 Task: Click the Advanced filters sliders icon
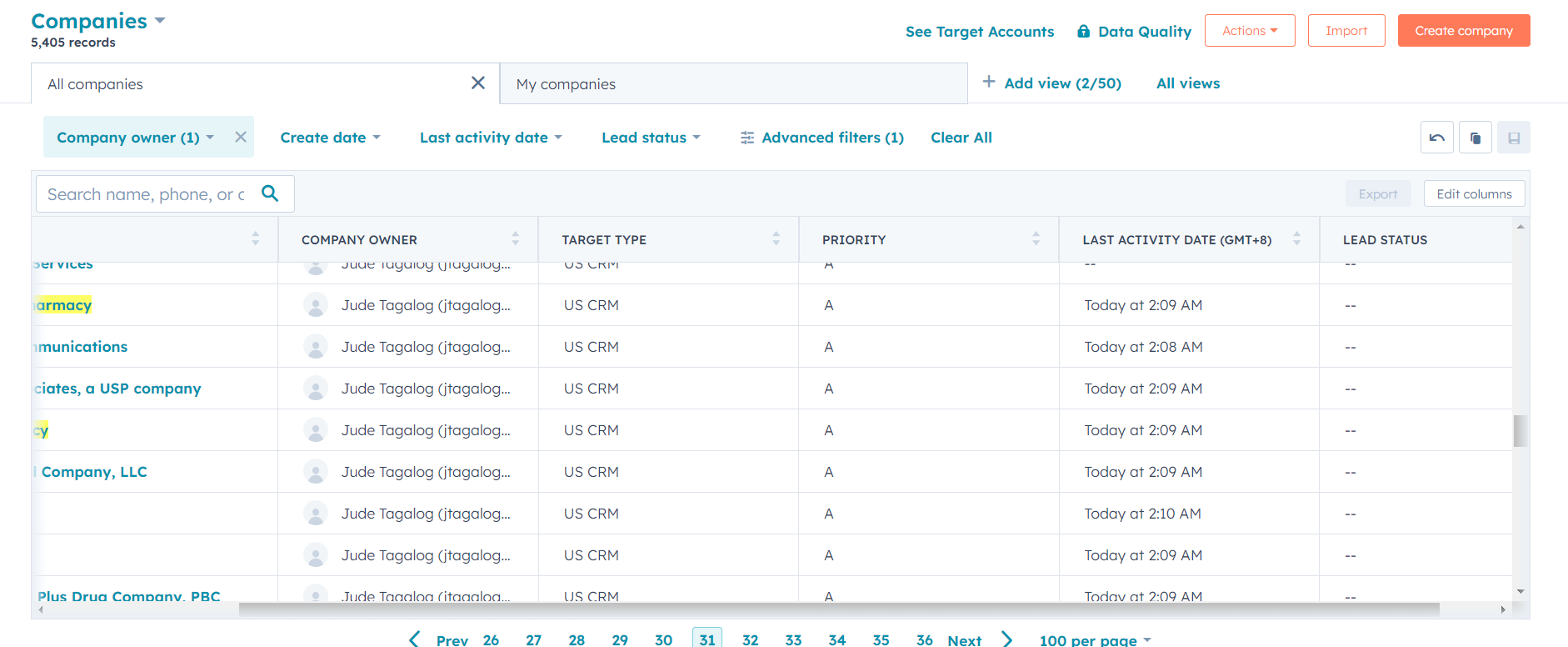(747, 138)
